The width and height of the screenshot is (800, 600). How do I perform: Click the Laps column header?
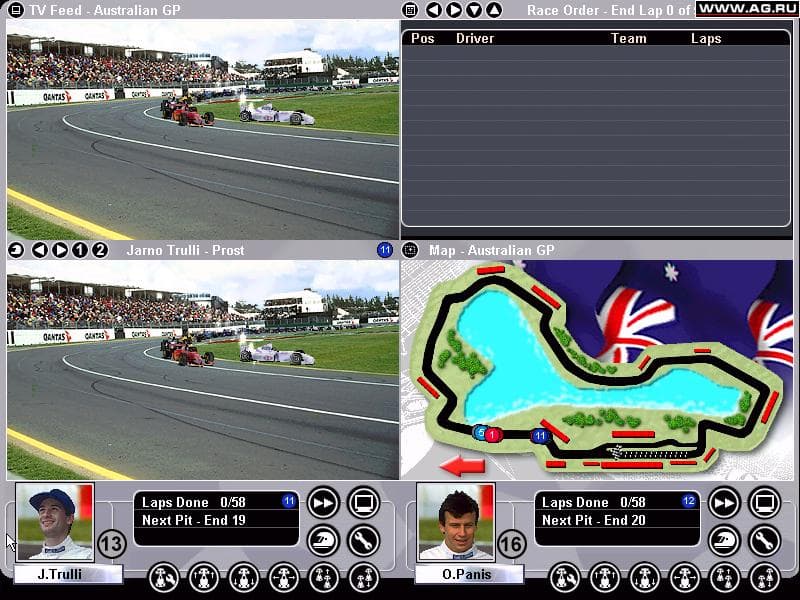(706, 38)
